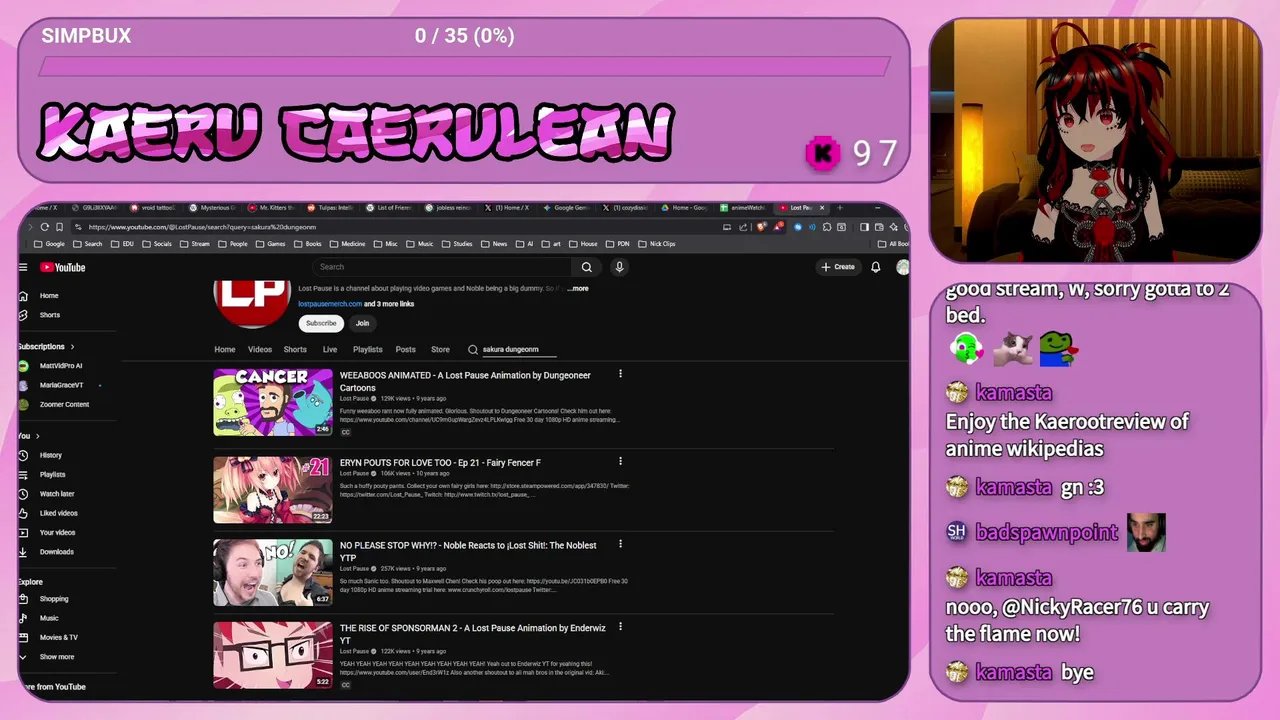
Task: Open the lostpausemerch.com link
Action: [x=330, y=304]
